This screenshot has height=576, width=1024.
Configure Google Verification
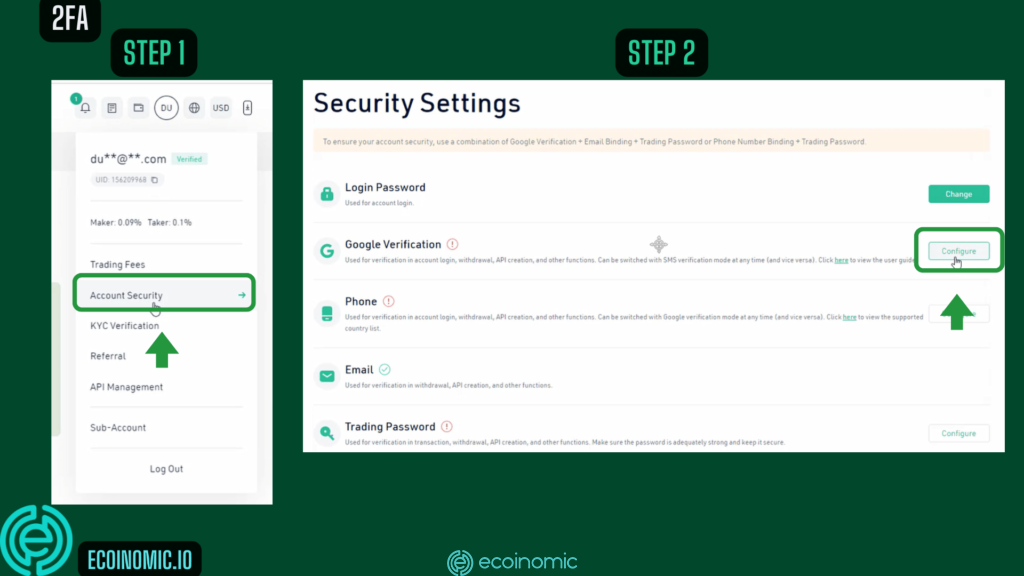click(959, 251)
